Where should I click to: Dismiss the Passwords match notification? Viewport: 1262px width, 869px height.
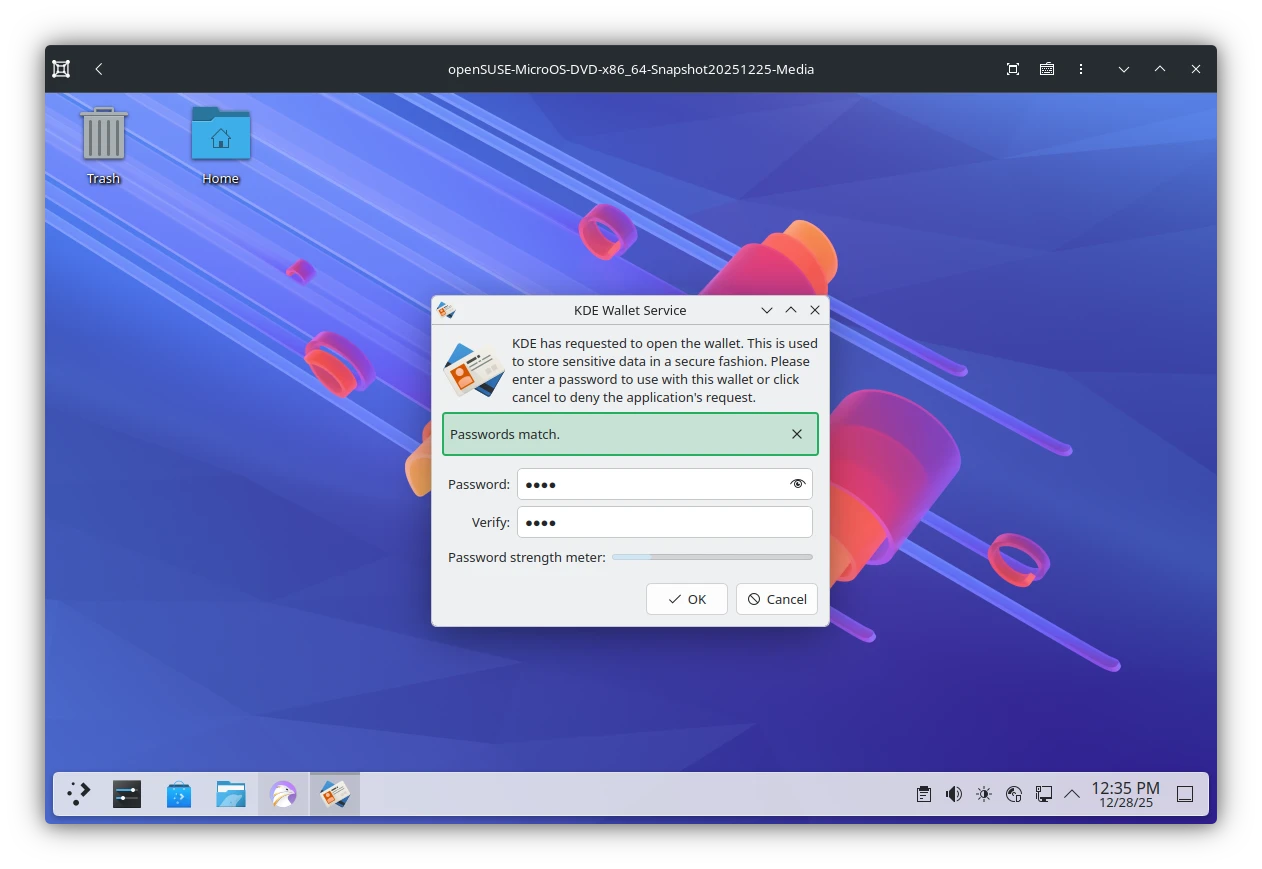point(797,434)
